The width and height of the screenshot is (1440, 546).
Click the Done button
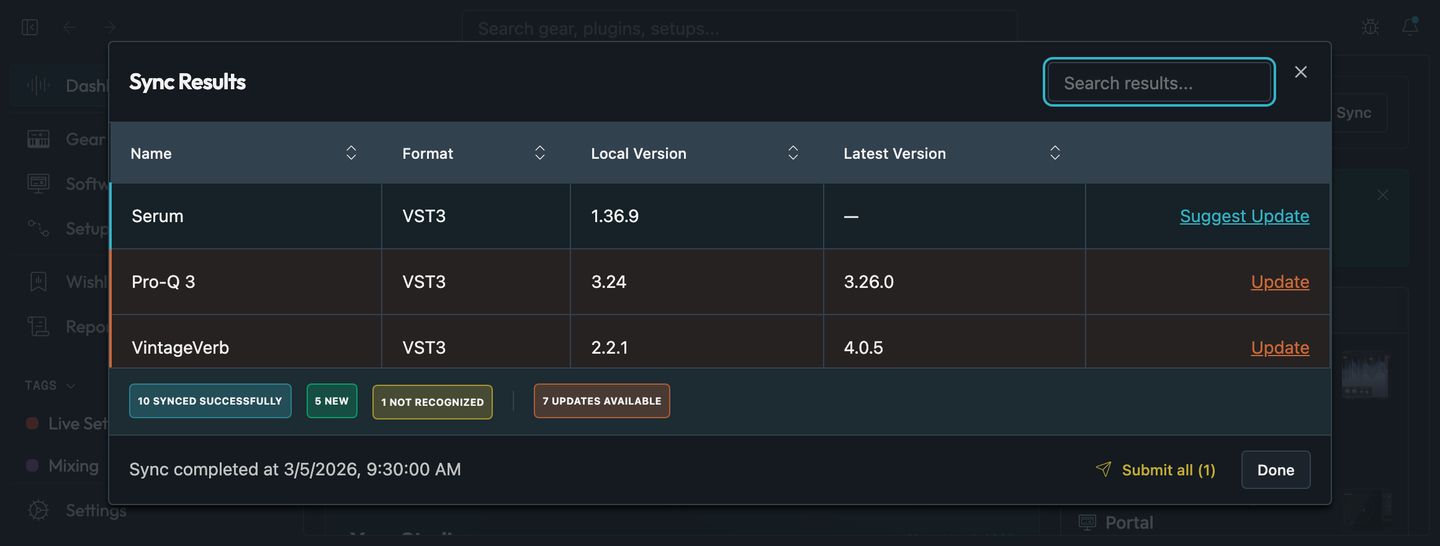[x=1276, y=470]
